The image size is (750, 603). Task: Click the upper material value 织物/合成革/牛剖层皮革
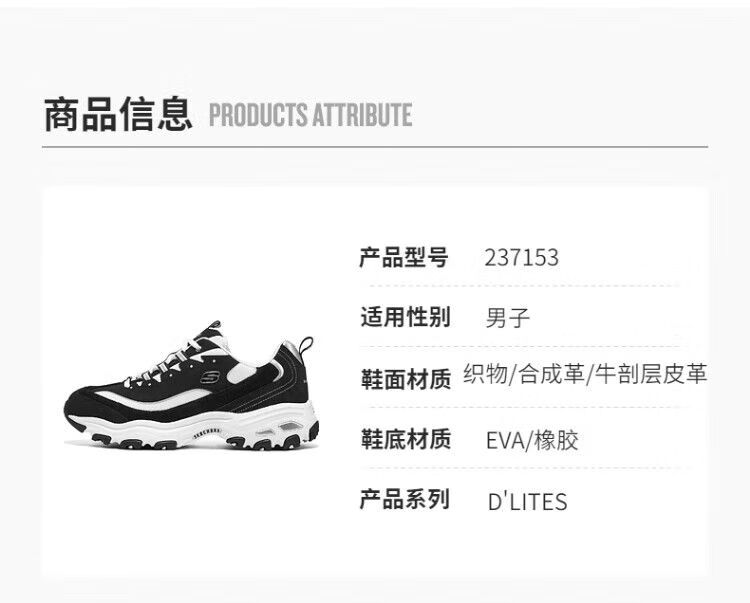[585, 374]
